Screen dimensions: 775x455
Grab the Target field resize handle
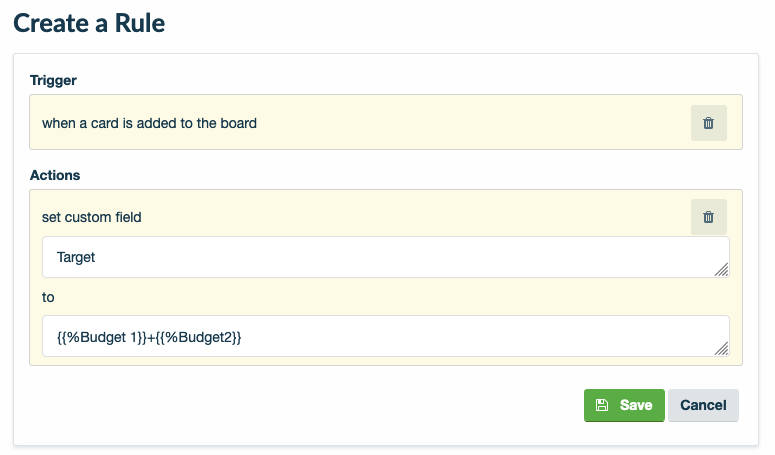tap(722, 270)
